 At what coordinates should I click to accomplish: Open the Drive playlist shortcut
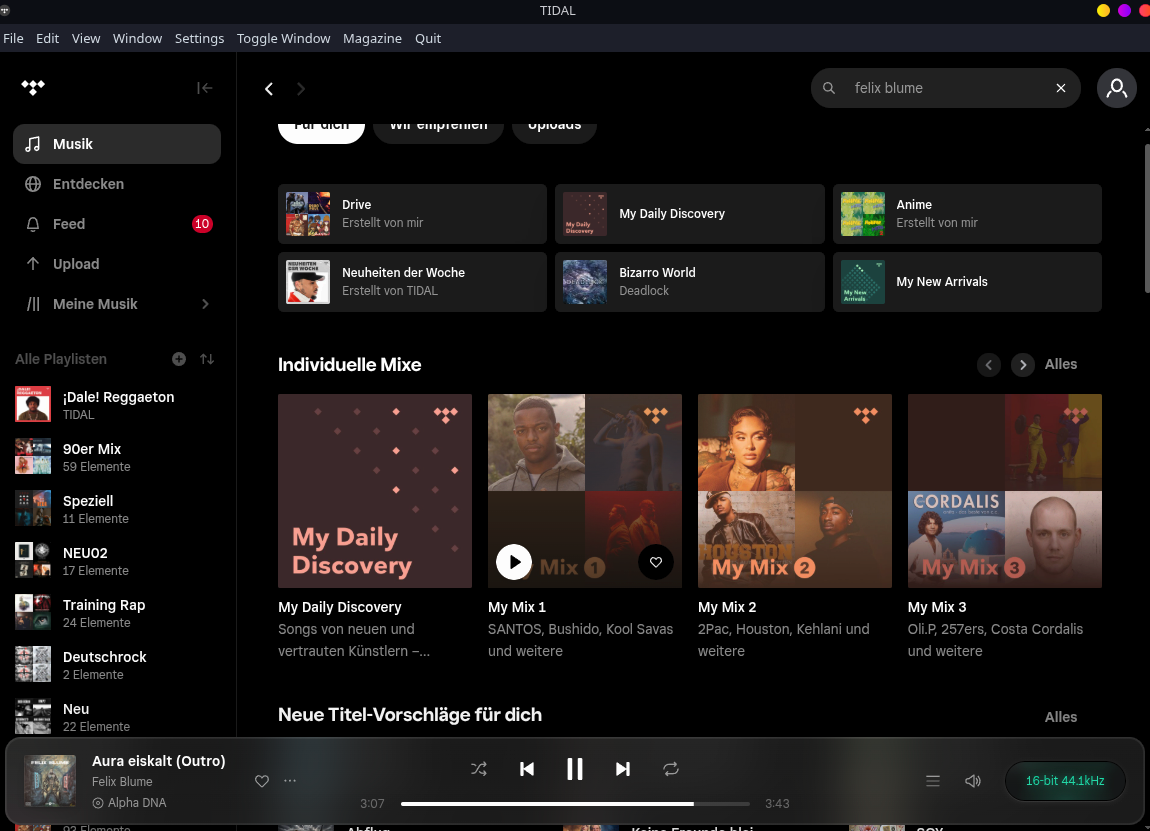click(412, 213)
